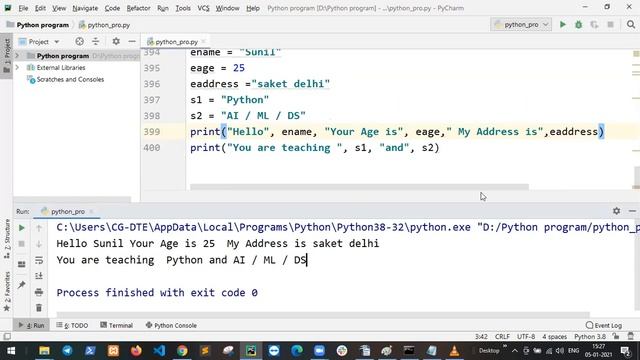Open the Python Console tool window
Image resolution: width=640 pixels, height=360 pixels.
[x=171, y=325]
